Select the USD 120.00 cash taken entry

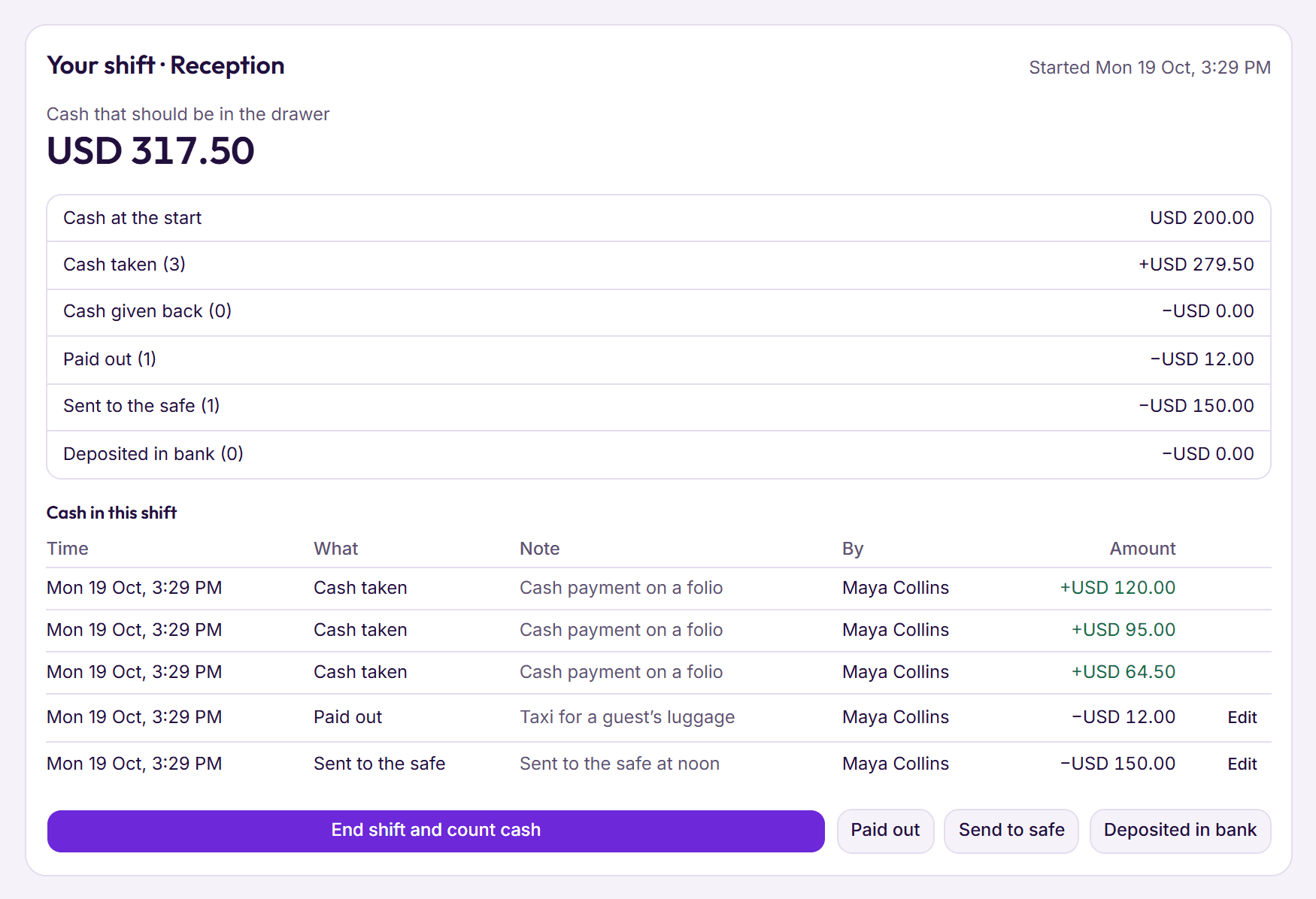click(x=659, y=588)
